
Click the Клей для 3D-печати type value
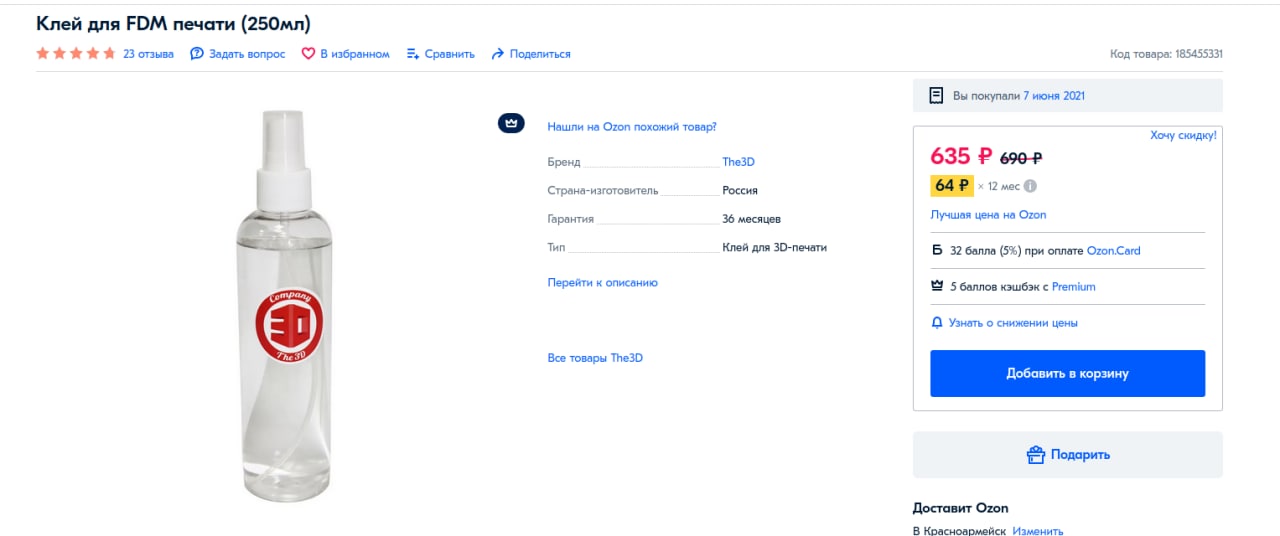click(x=775, y=247)
